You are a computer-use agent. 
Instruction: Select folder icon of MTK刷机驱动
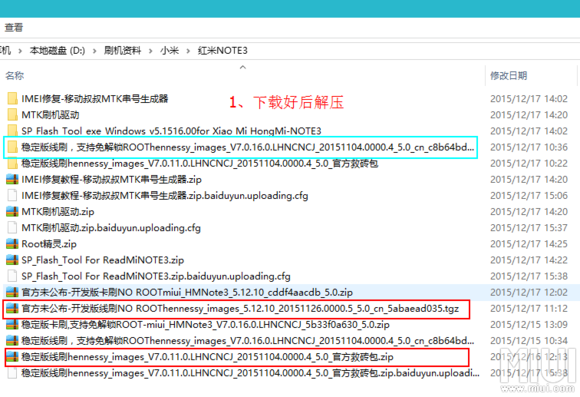pyautogui.click(x=12, y=115)
